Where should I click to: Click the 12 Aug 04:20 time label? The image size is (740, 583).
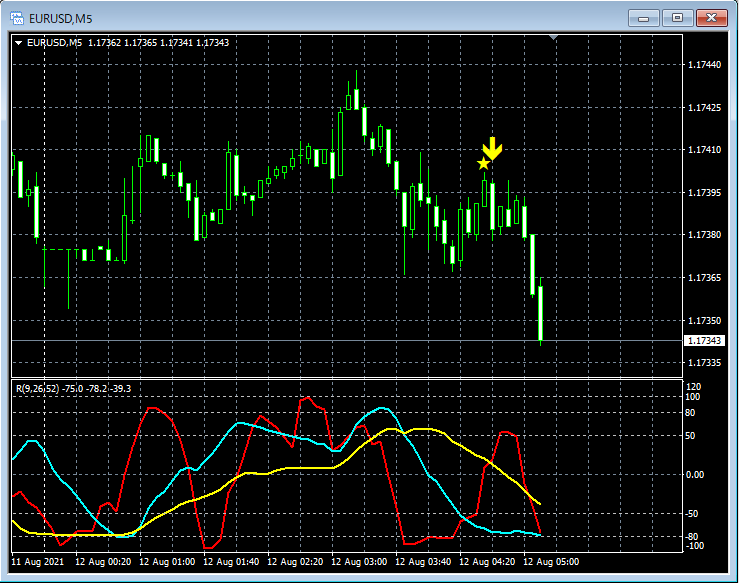coord(487,562)
